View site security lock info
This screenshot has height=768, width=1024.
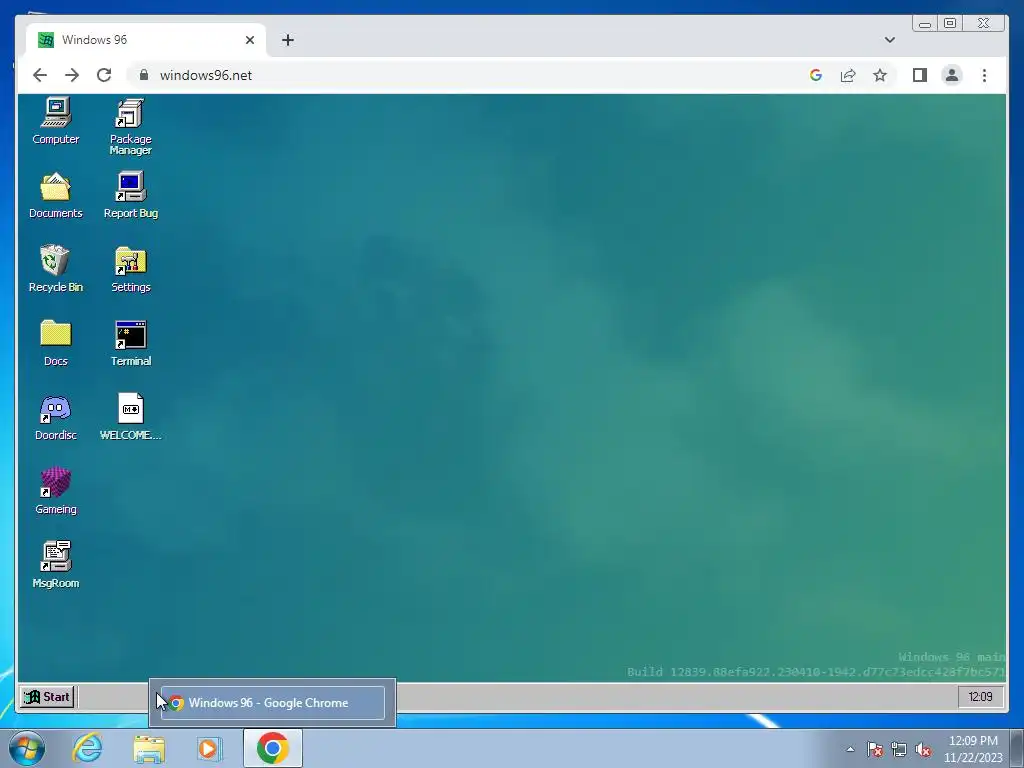tap(144, 75)
